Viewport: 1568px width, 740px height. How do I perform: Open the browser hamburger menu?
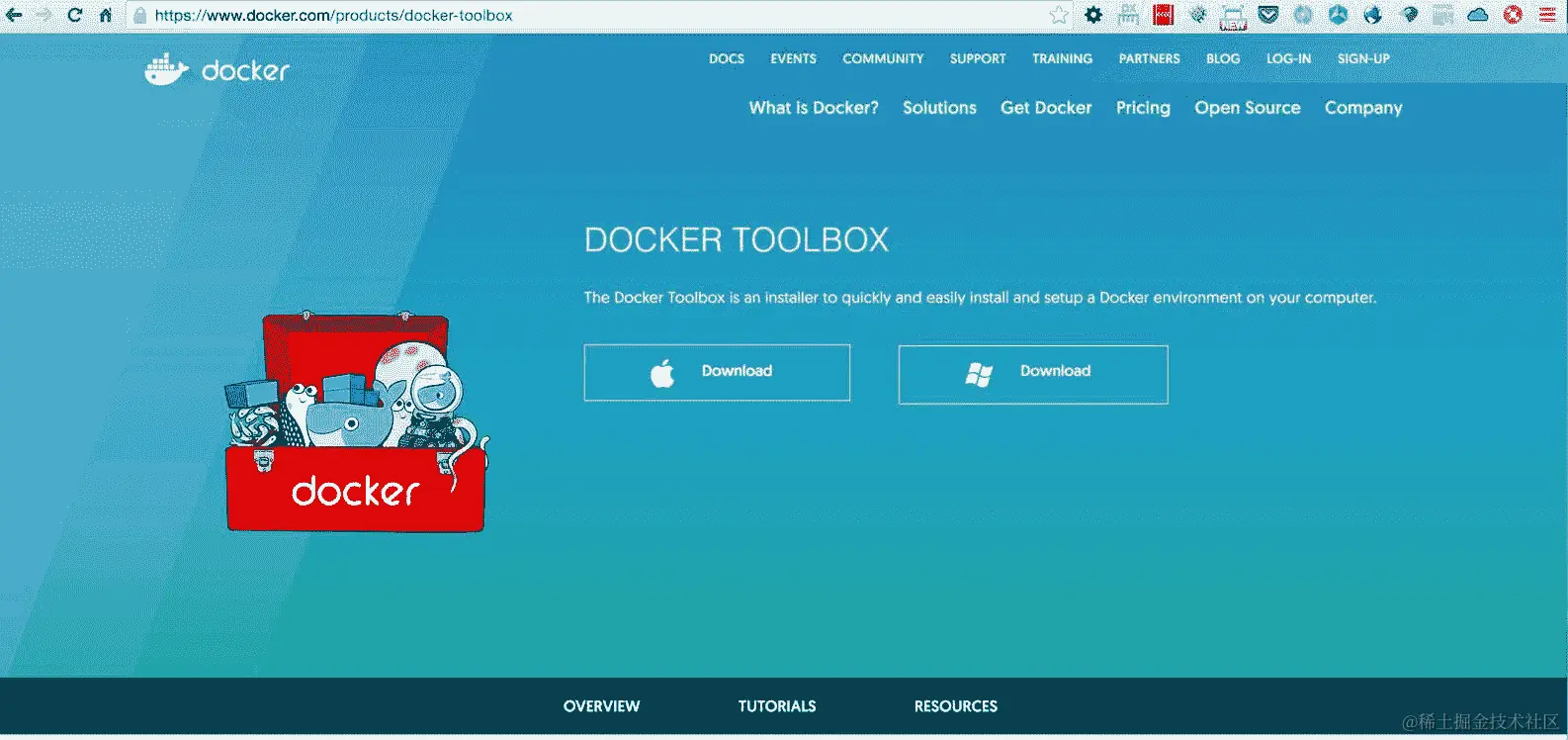point(1547,15)
